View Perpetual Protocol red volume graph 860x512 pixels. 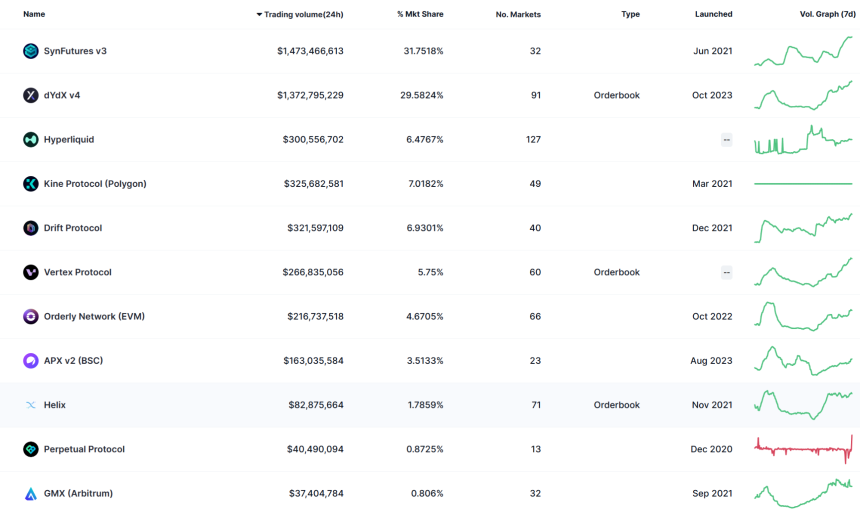click(x=803, y=450)
